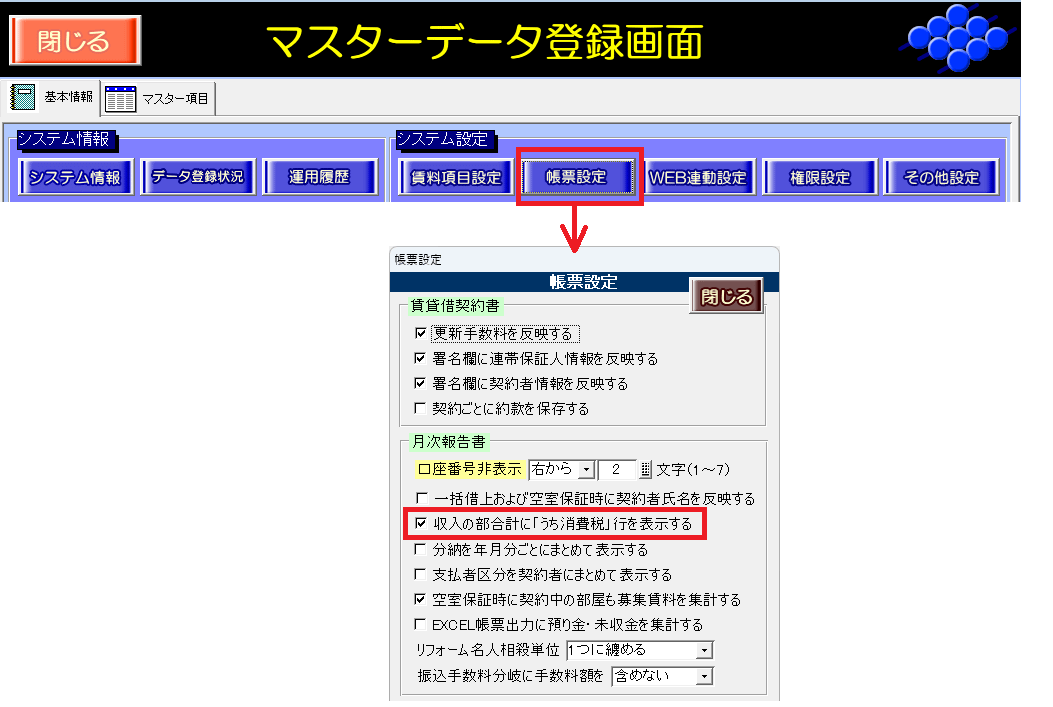Enable 契約ごとに約款を保存する option

[420, 408]
